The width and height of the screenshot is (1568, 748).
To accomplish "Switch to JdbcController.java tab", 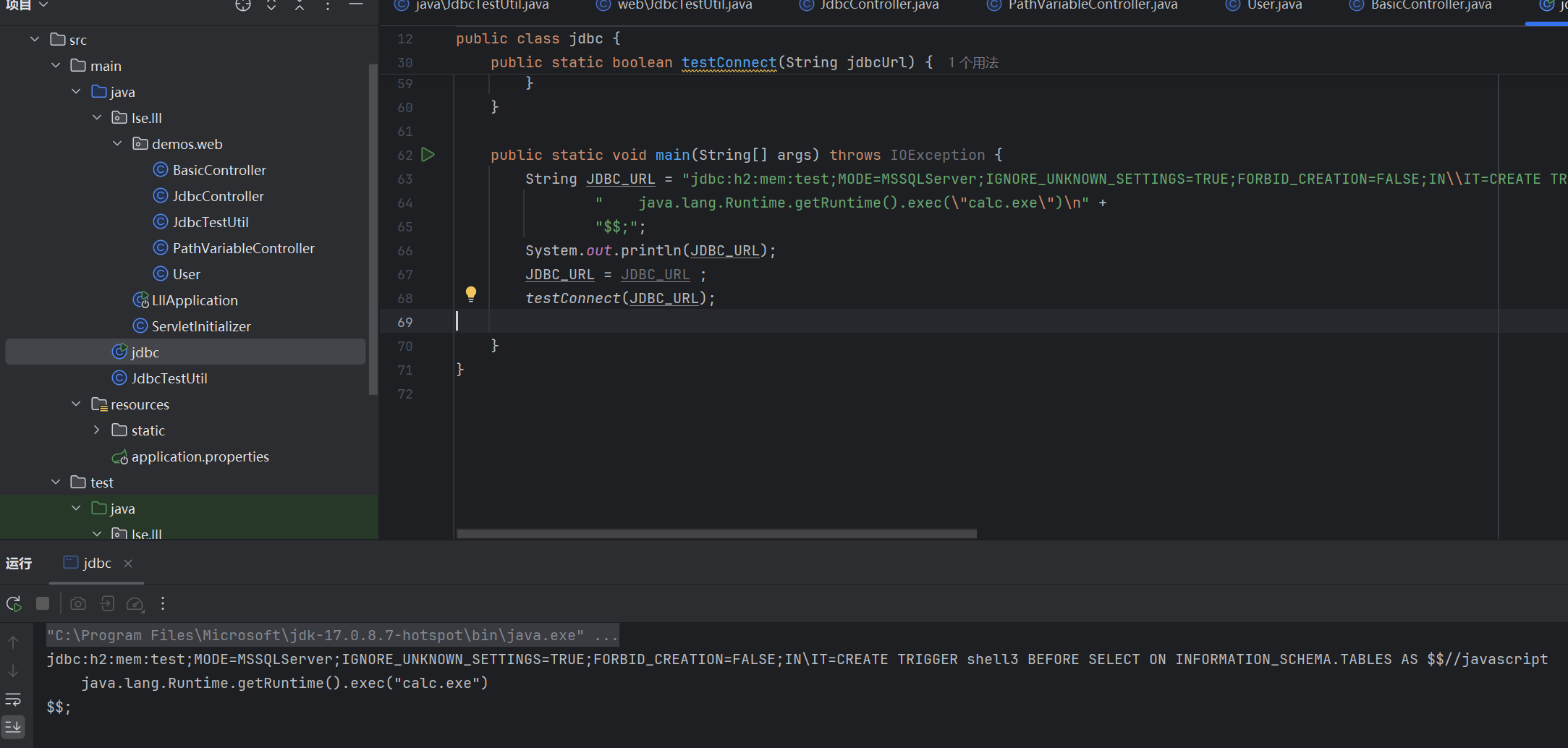I will [x=870, y=6].
